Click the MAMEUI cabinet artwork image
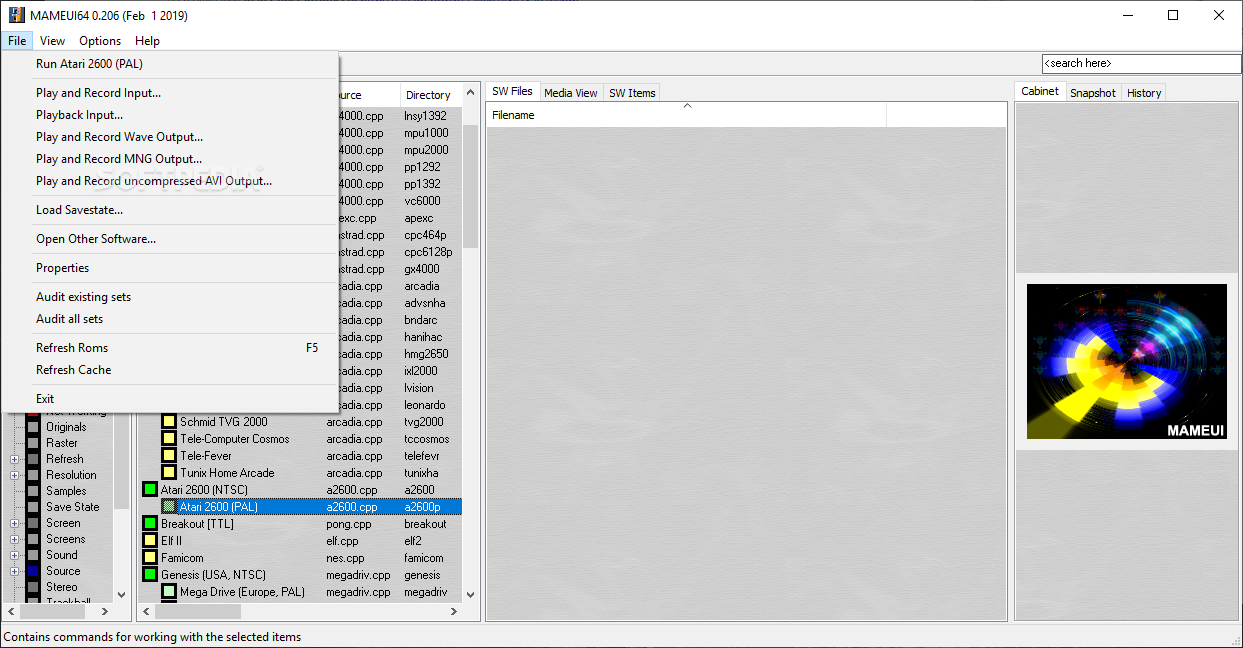 click(1127, 362)
